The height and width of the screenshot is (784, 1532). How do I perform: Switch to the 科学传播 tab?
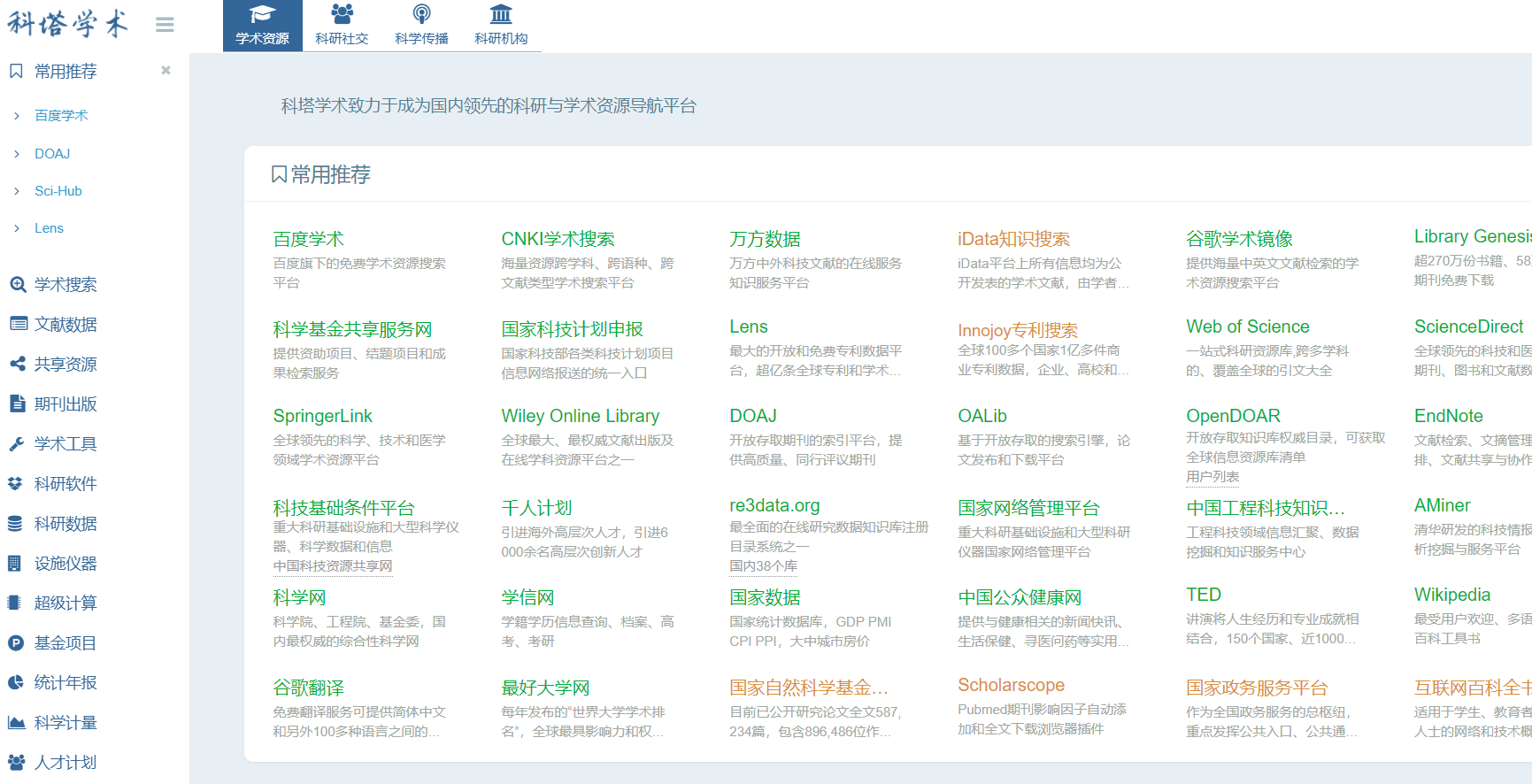click(x=421, y=26)
